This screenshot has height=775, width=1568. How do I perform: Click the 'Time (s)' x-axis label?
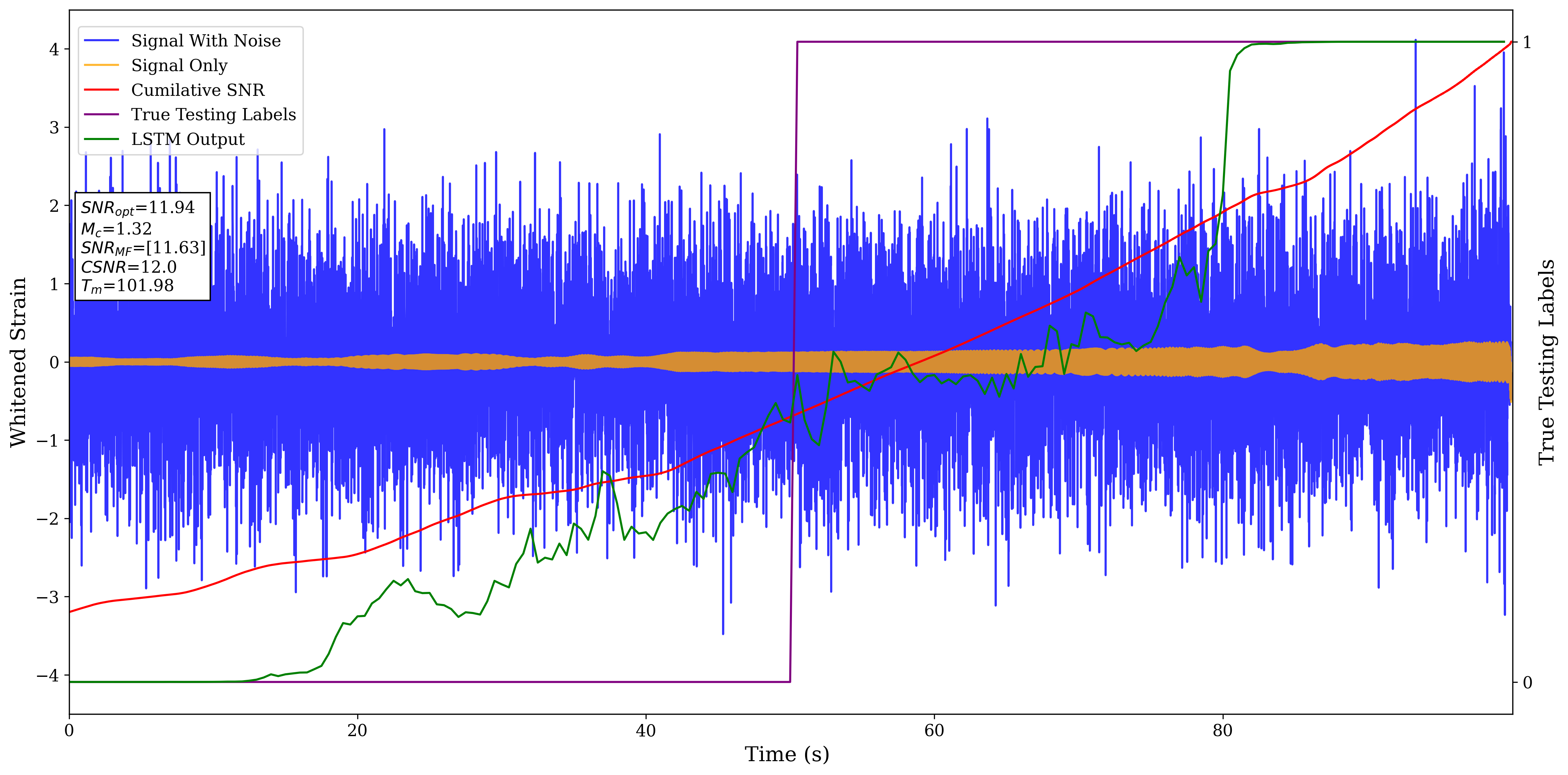point(786,754)
